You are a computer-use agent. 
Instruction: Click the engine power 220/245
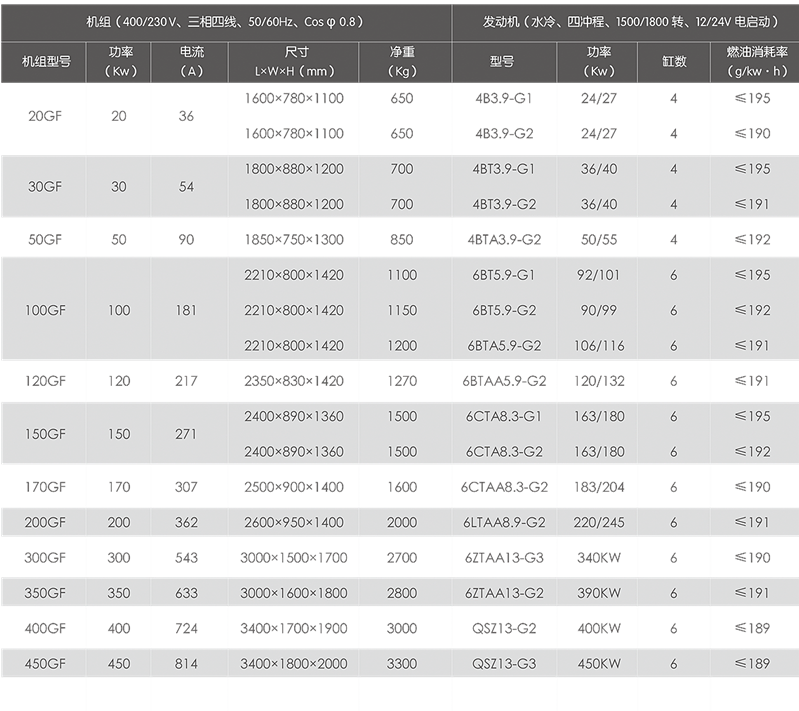coord(599,522)
